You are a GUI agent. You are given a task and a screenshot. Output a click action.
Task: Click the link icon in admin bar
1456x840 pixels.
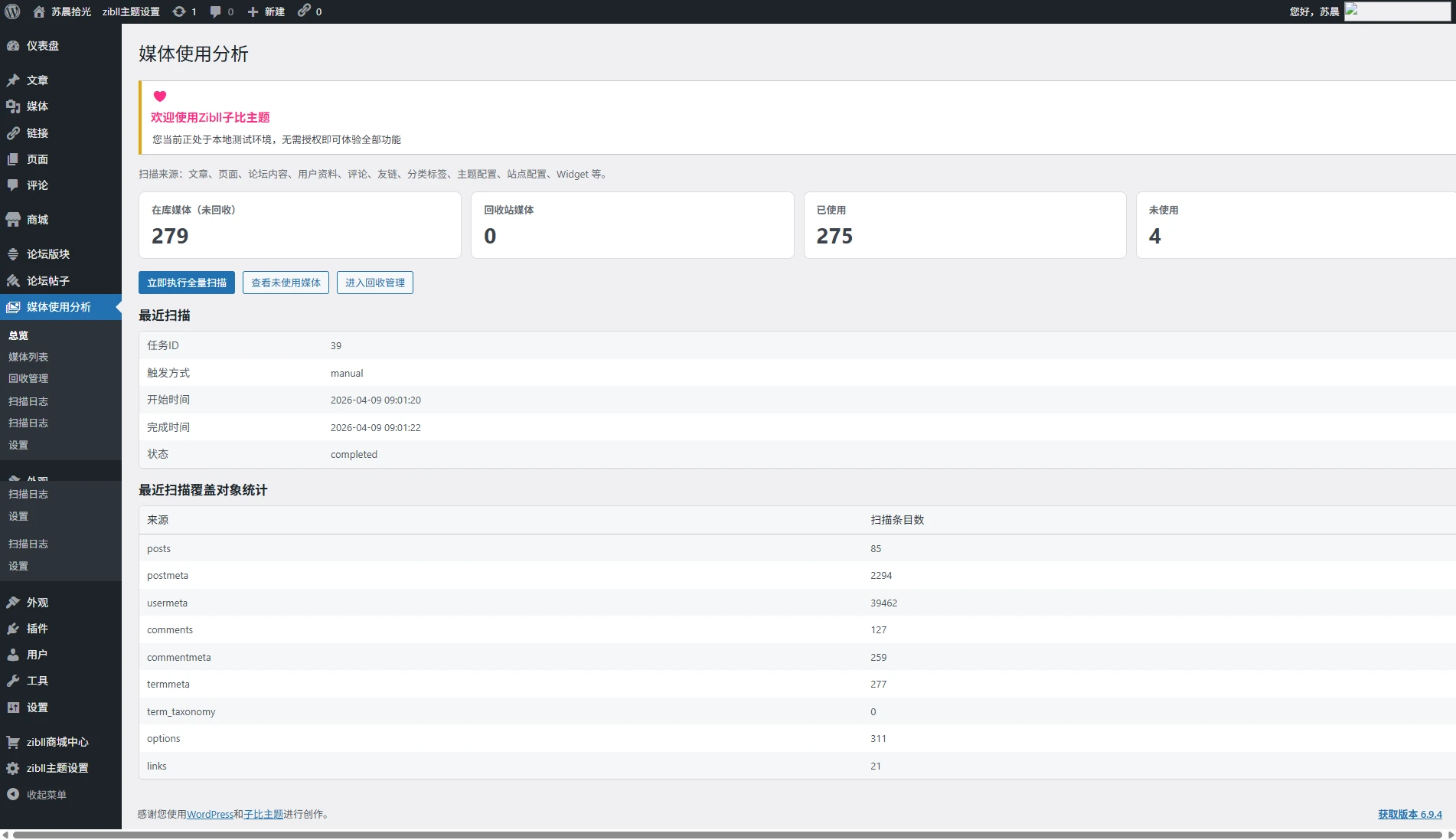305,11
